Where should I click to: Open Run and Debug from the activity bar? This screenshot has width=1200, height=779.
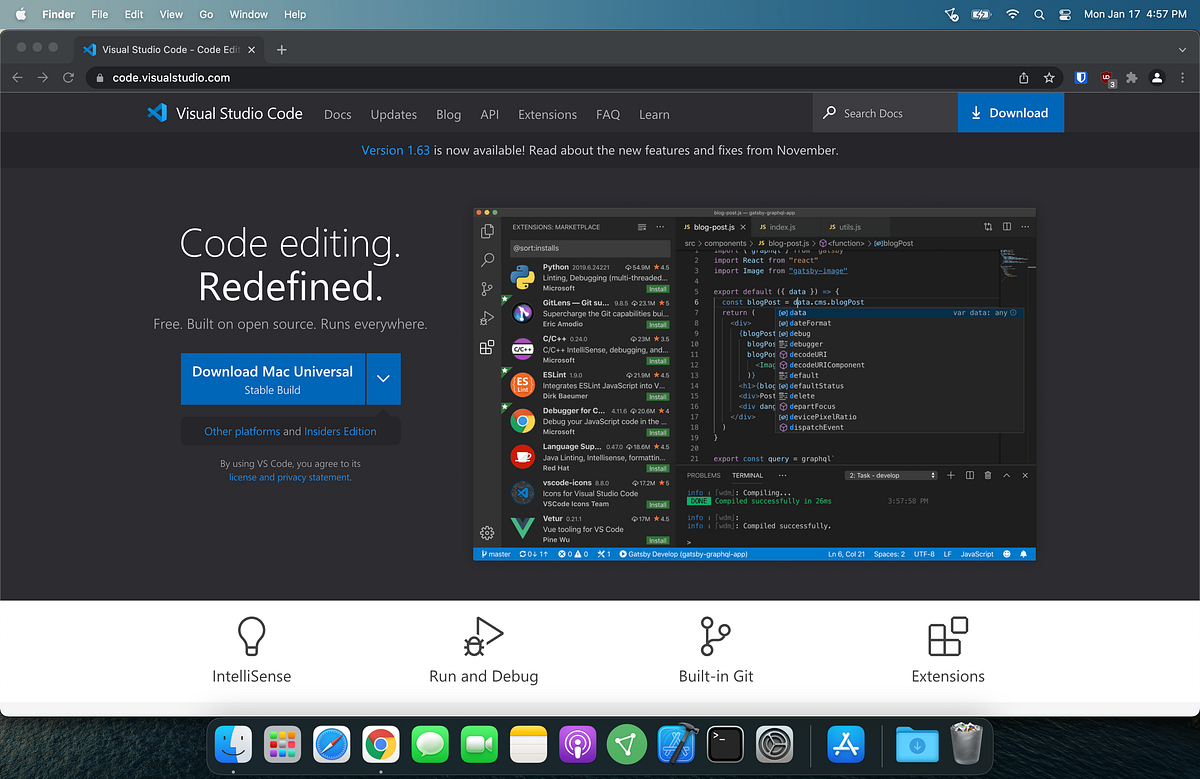click(487, 317)
